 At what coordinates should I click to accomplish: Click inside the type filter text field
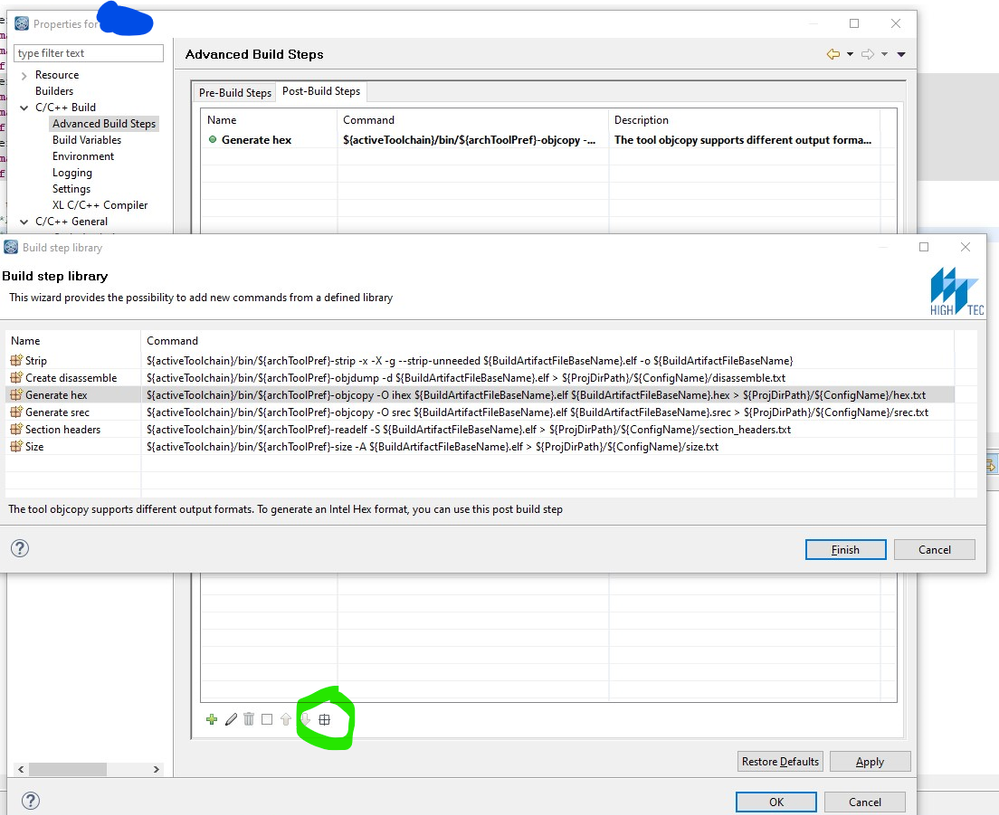tap(88, 52)
